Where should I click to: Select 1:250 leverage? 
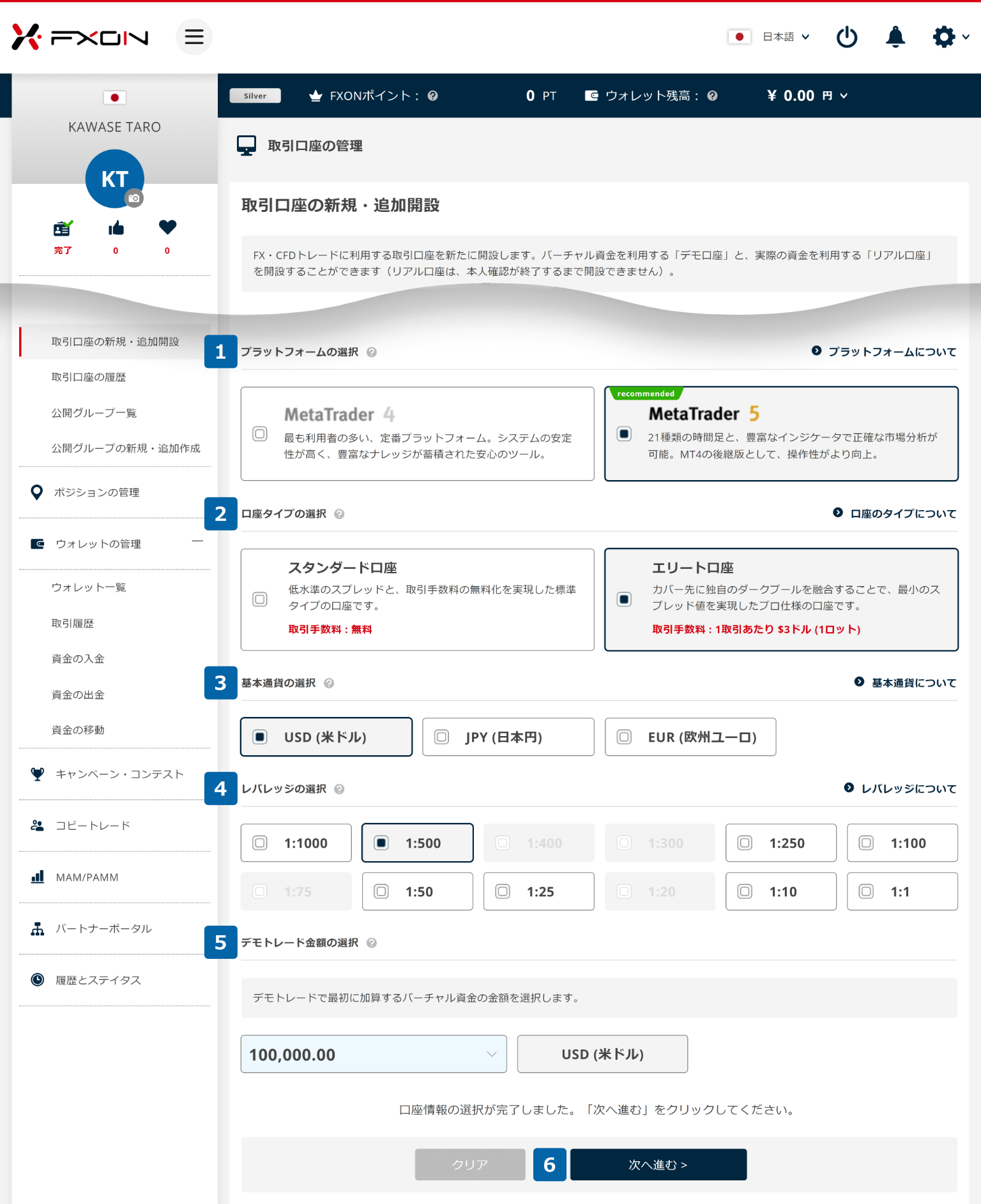pos(781,843)
